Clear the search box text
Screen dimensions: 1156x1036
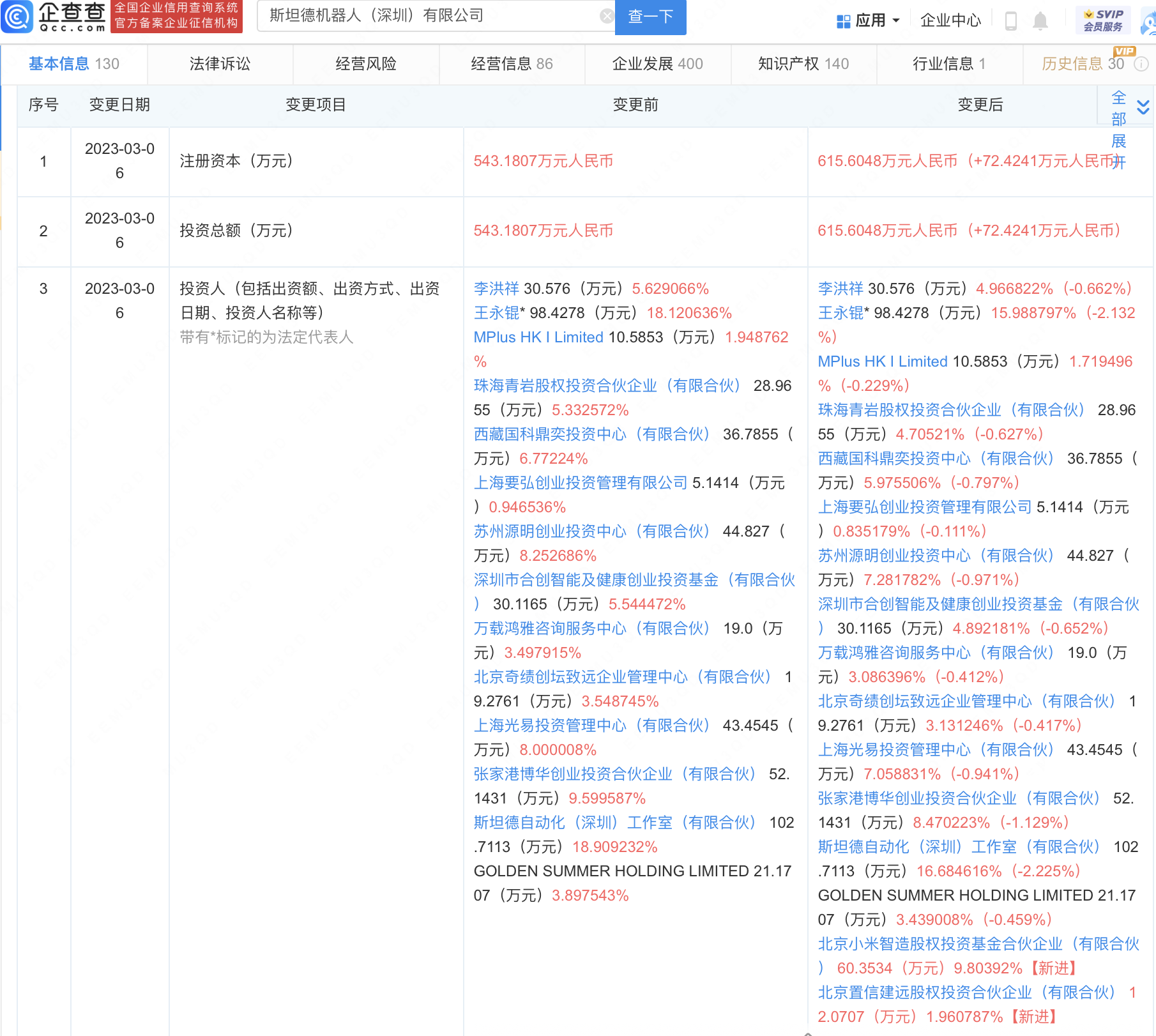(x=607, y=16)
